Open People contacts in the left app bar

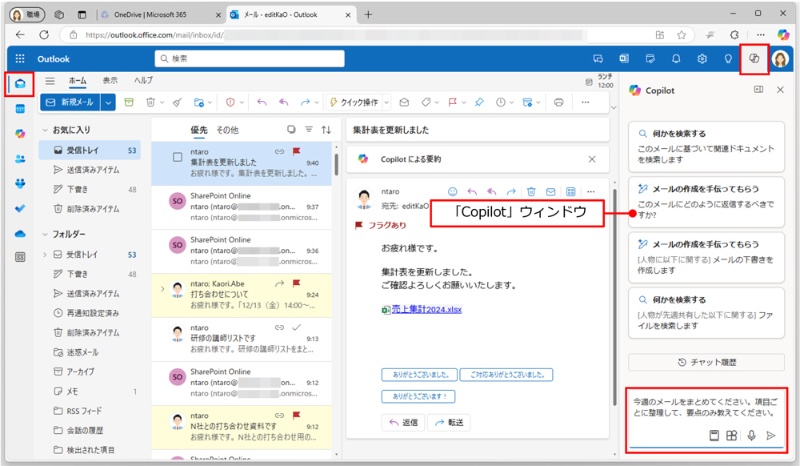[20, 159]
